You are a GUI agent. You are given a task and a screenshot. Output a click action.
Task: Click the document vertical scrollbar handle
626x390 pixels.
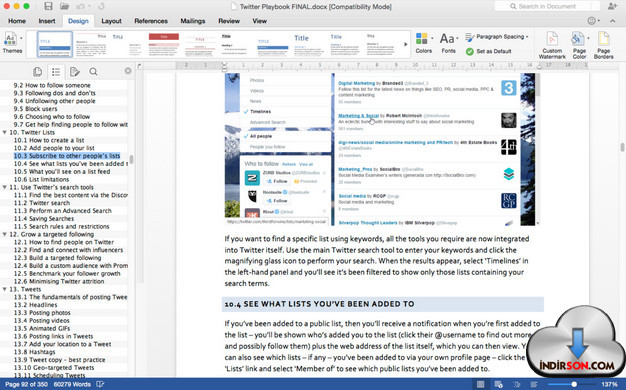[x=622, y=147]
